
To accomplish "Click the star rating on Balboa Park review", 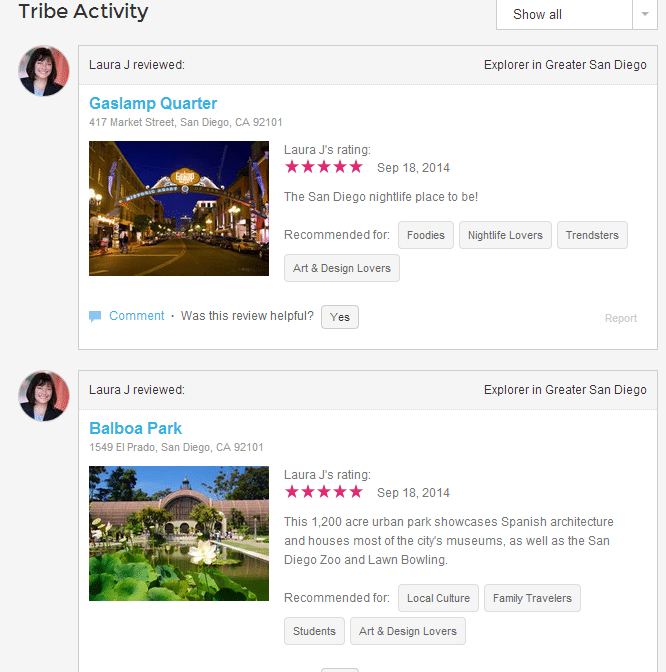I will (x=324, y=492).
